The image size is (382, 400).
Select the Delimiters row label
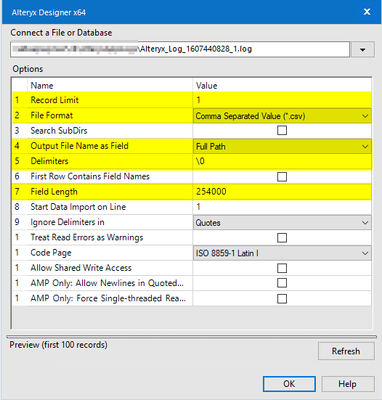click(49, 161)
